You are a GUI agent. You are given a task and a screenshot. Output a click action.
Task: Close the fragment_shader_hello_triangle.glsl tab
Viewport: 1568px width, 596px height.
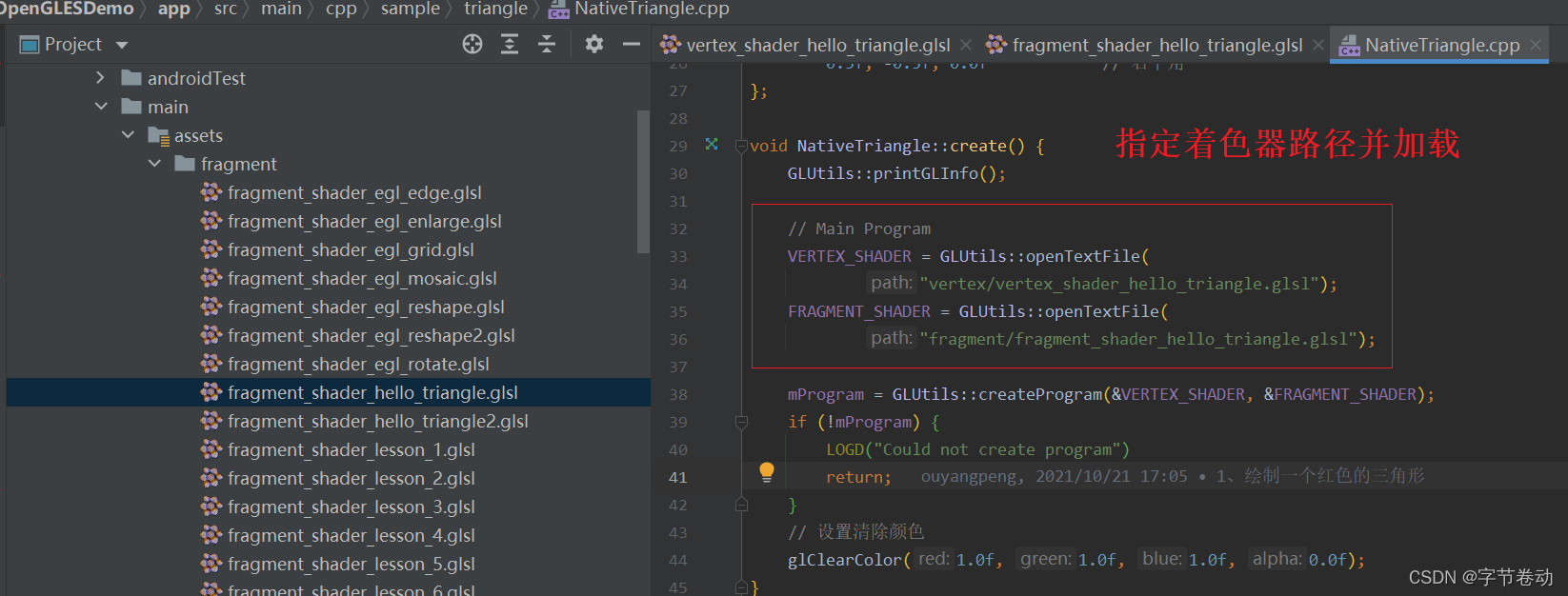(x=1318, y=45)
